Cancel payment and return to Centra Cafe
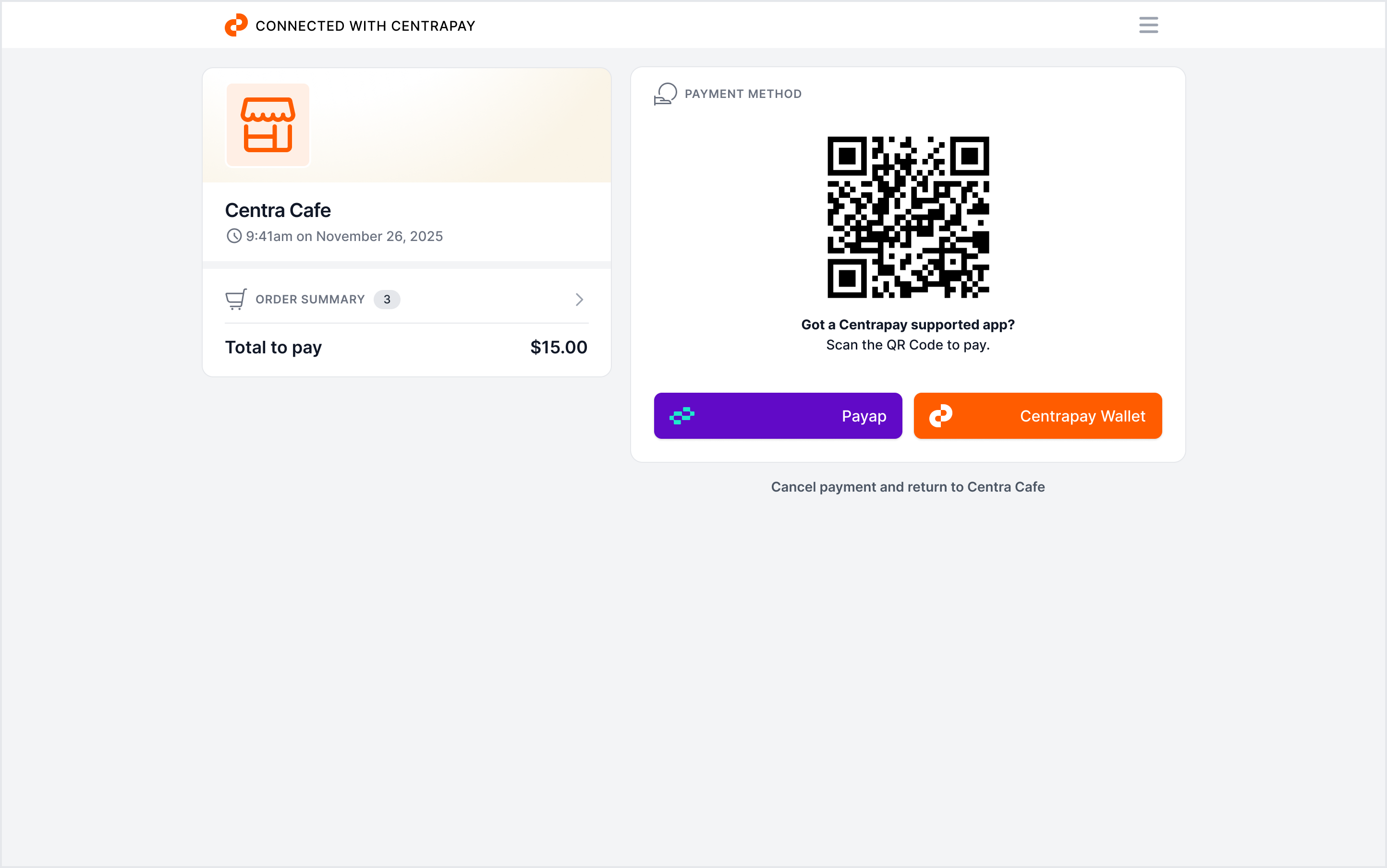Viewport: 1387px width, 868px height. 907,487
